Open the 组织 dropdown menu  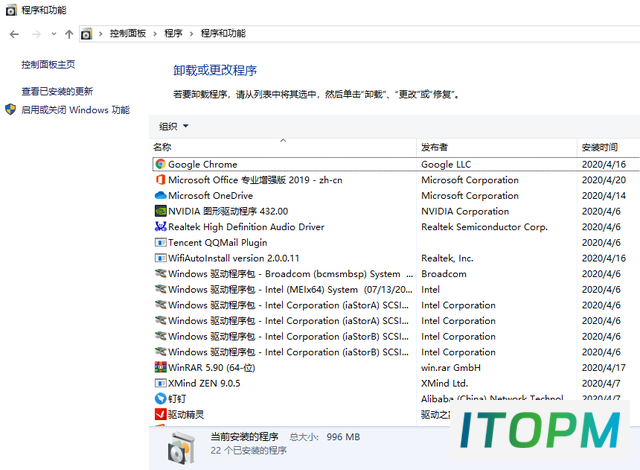pyautogui.click(x=174, y=126)
